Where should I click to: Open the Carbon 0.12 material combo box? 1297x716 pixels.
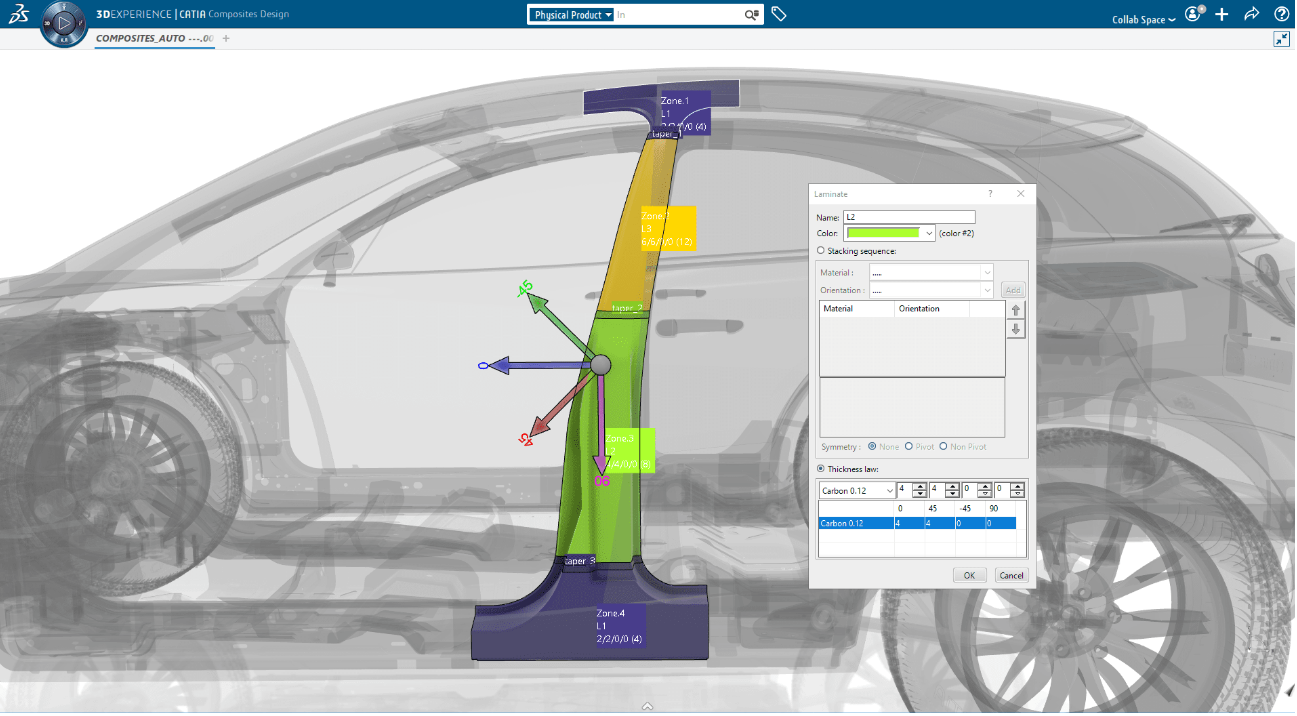(x=857, y=490)
